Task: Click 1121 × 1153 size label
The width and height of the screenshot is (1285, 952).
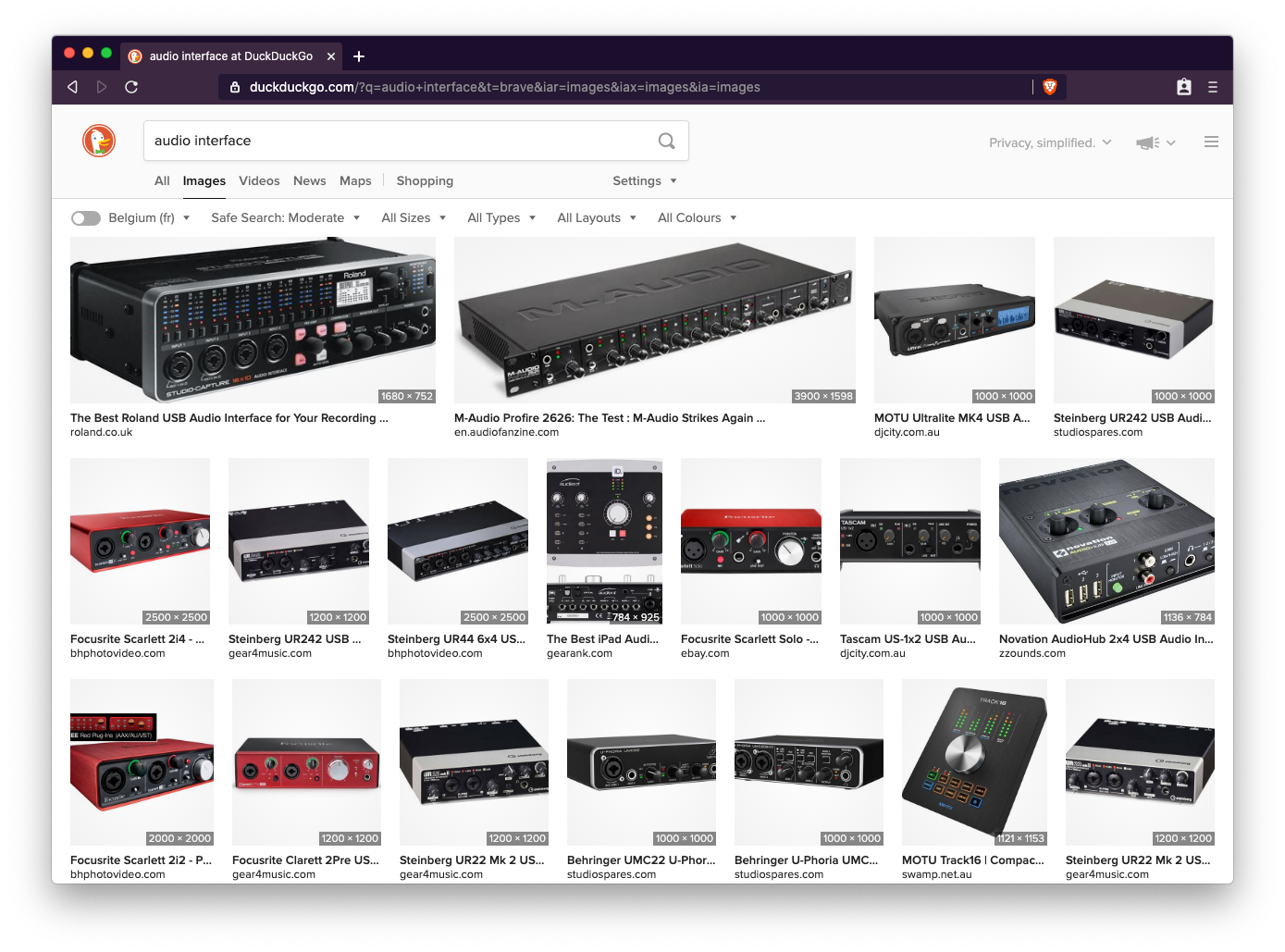Action: [x=1020, y=838]
